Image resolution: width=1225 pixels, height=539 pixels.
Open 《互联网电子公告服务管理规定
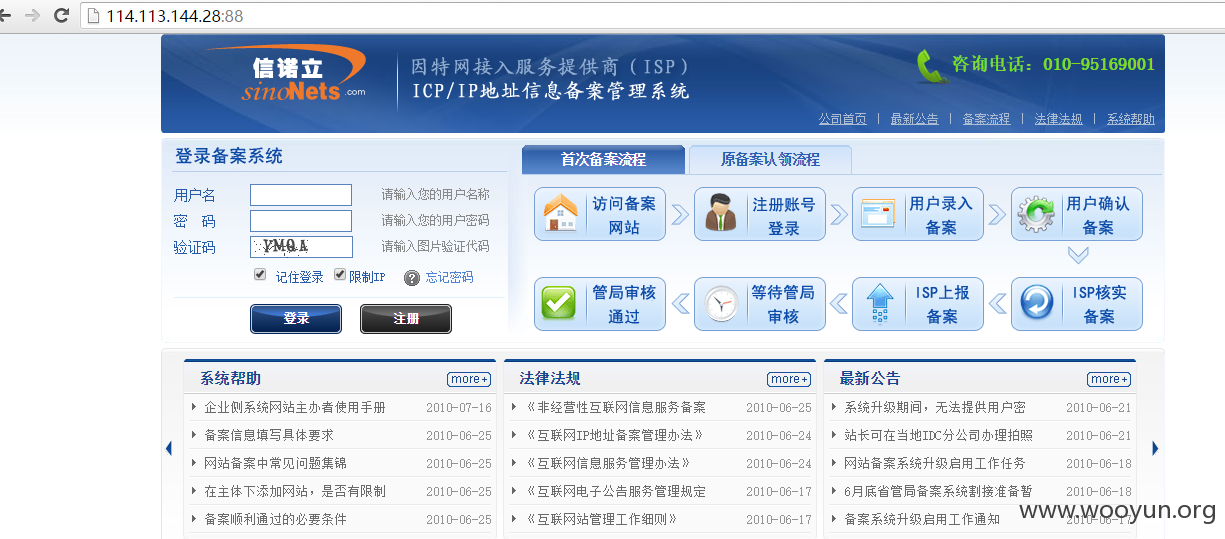615,492
